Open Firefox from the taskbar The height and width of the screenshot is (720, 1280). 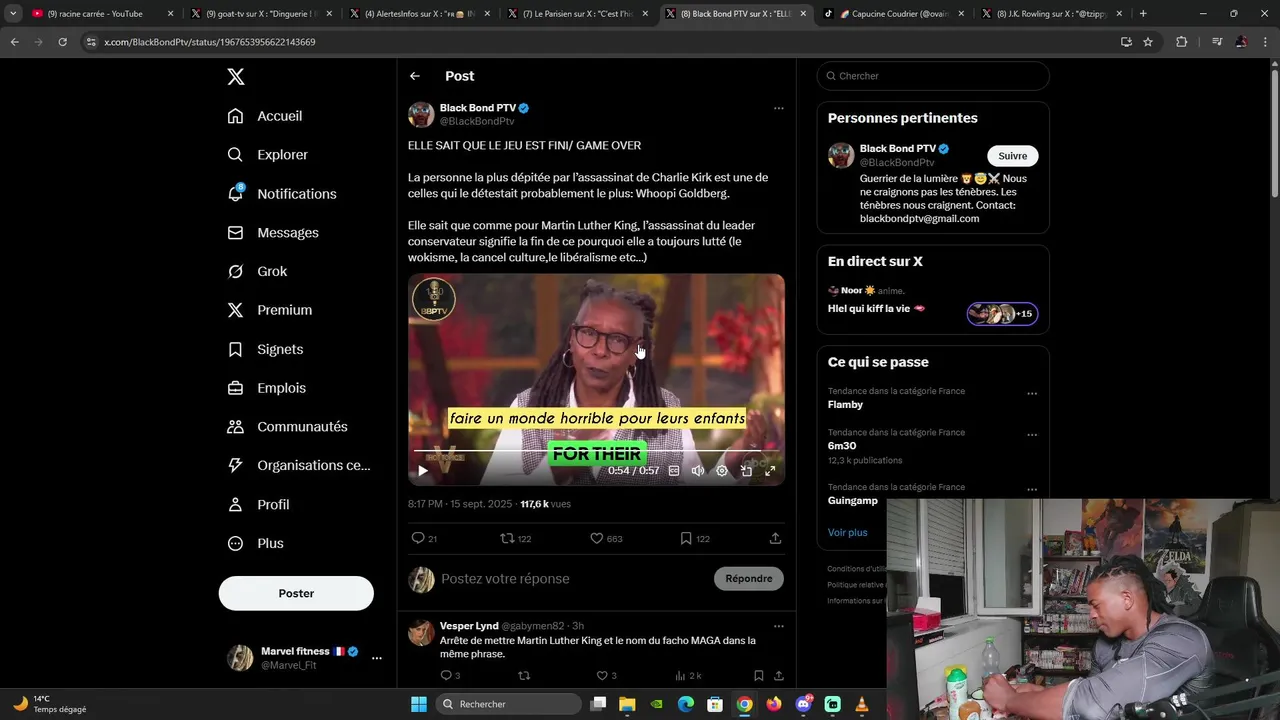point(774,704)
